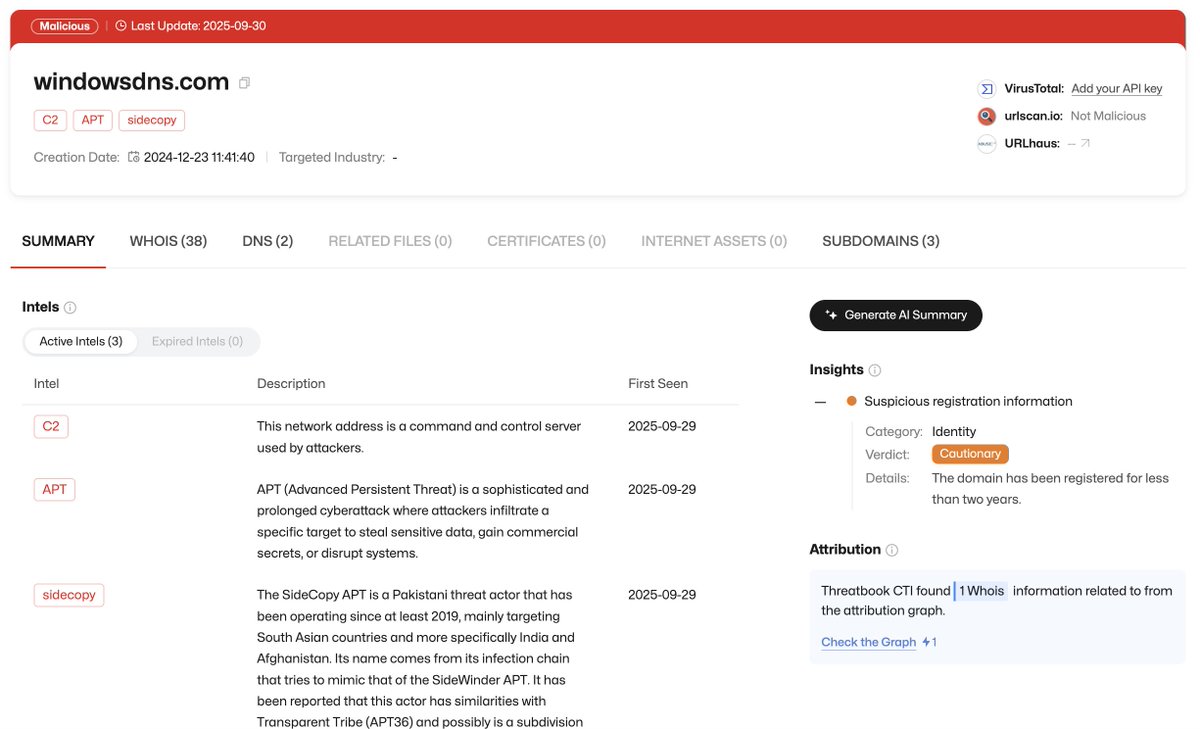The image size is (1200, 729).
Task: Click the Malicious status badge
Action: 65,26
